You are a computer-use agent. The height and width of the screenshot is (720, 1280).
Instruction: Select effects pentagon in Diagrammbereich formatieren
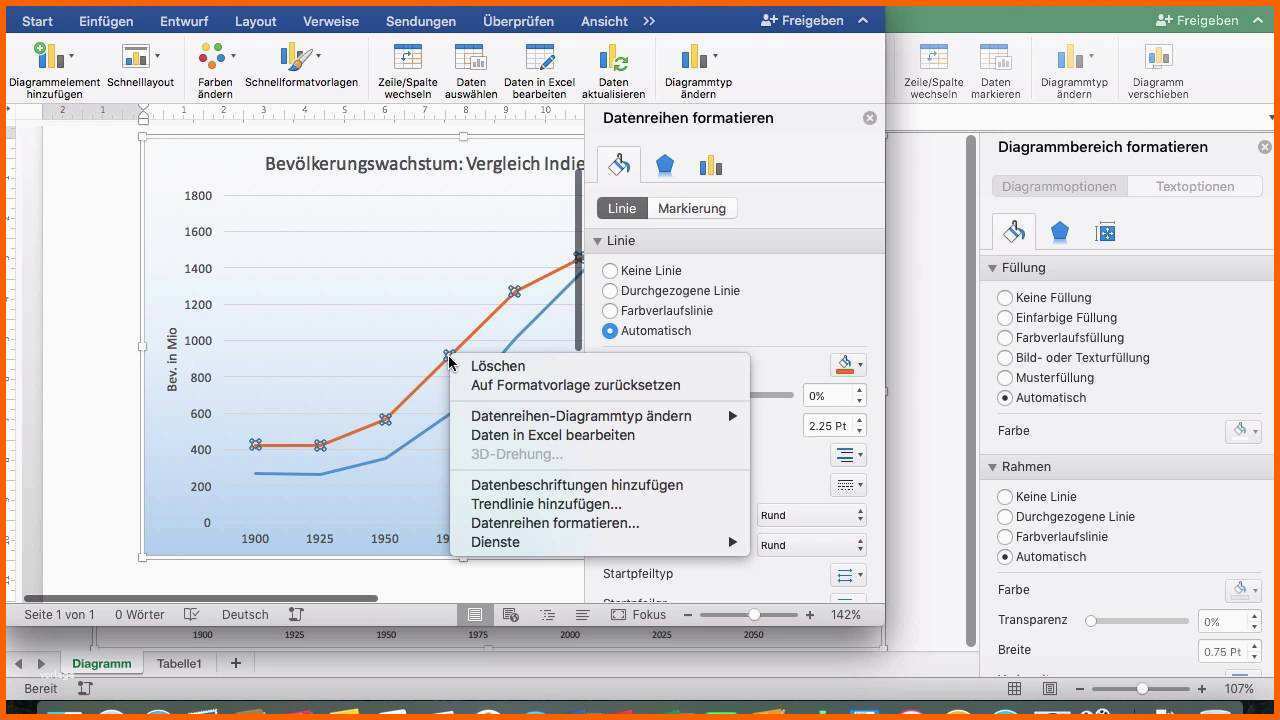pyautogui.click(x=1060, y=233)
